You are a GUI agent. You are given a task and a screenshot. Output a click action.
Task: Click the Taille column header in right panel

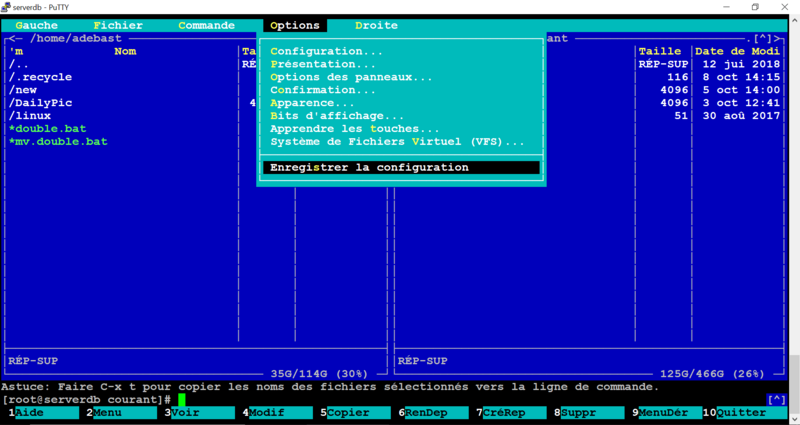click(x=660, y=52)
